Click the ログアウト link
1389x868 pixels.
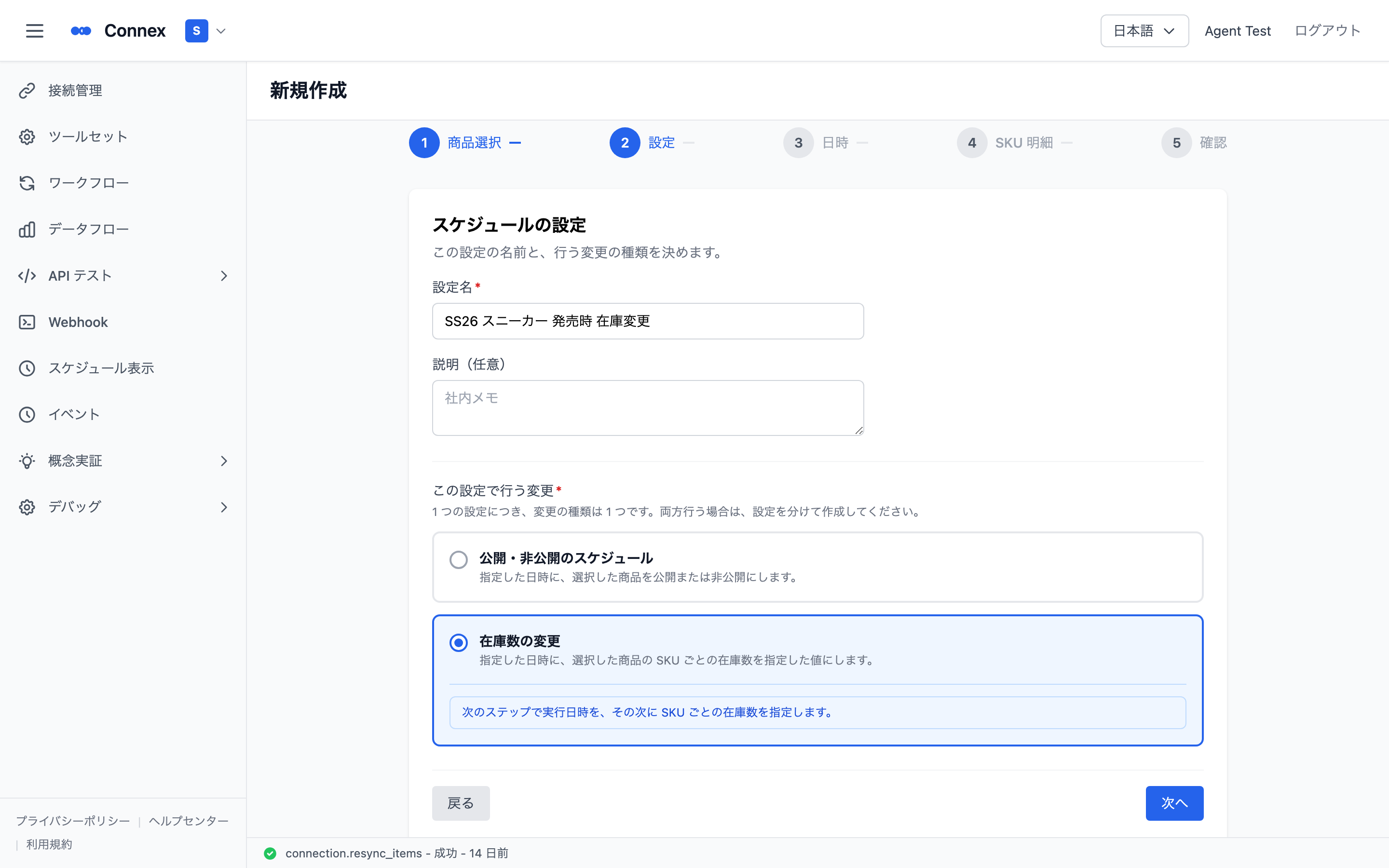pyautogui.click(x=1327, y=31)
